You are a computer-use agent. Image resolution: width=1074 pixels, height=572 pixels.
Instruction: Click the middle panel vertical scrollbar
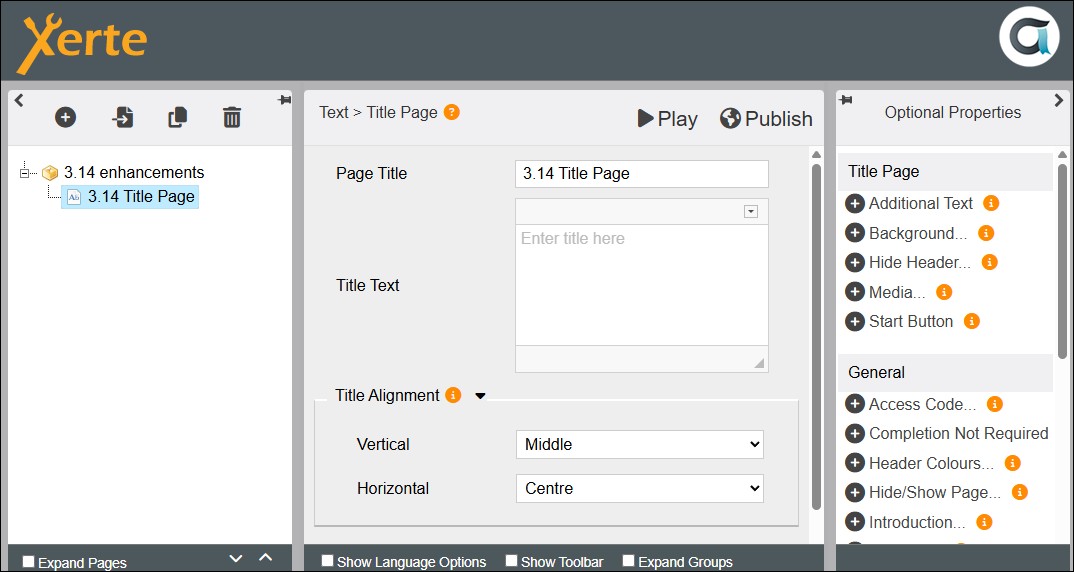(816, 336)
